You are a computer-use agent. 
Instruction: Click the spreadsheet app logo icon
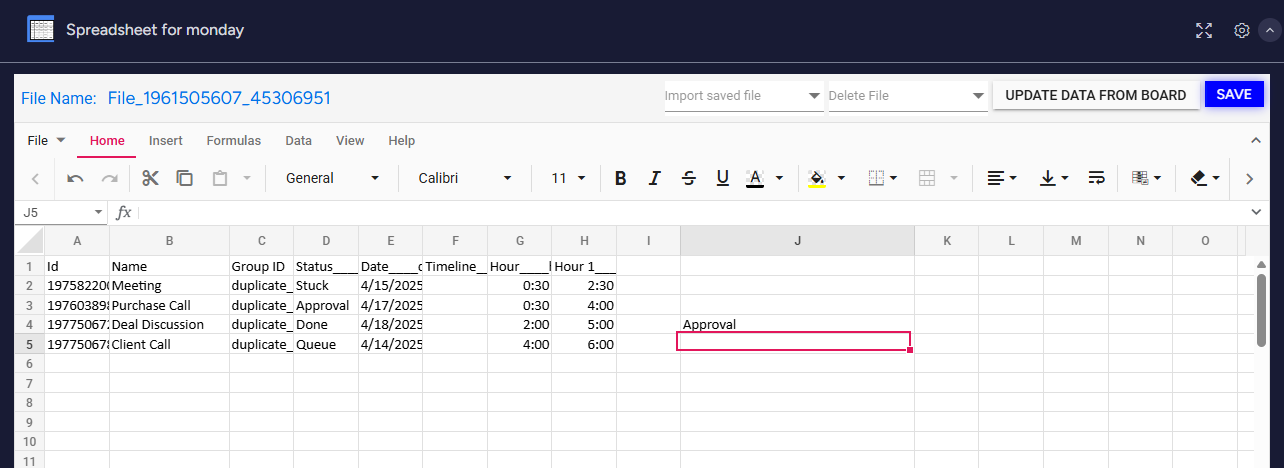click(x=41, y=29)
